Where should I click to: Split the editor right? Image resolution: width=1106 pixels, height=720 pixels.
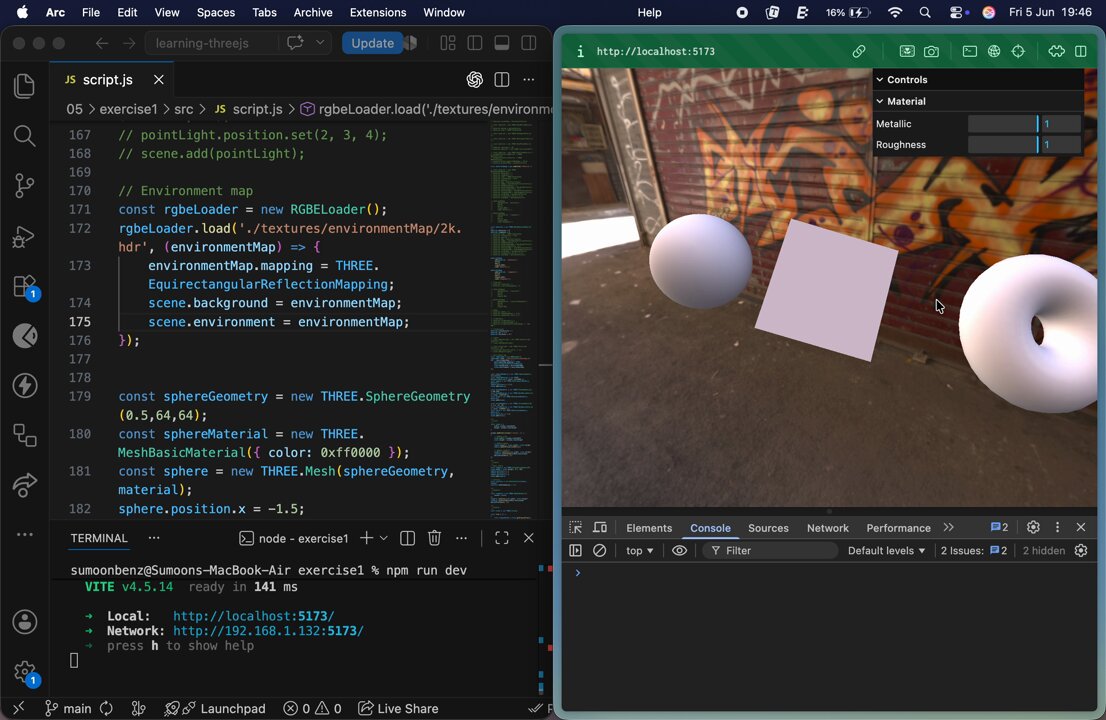tap(502, 80)
